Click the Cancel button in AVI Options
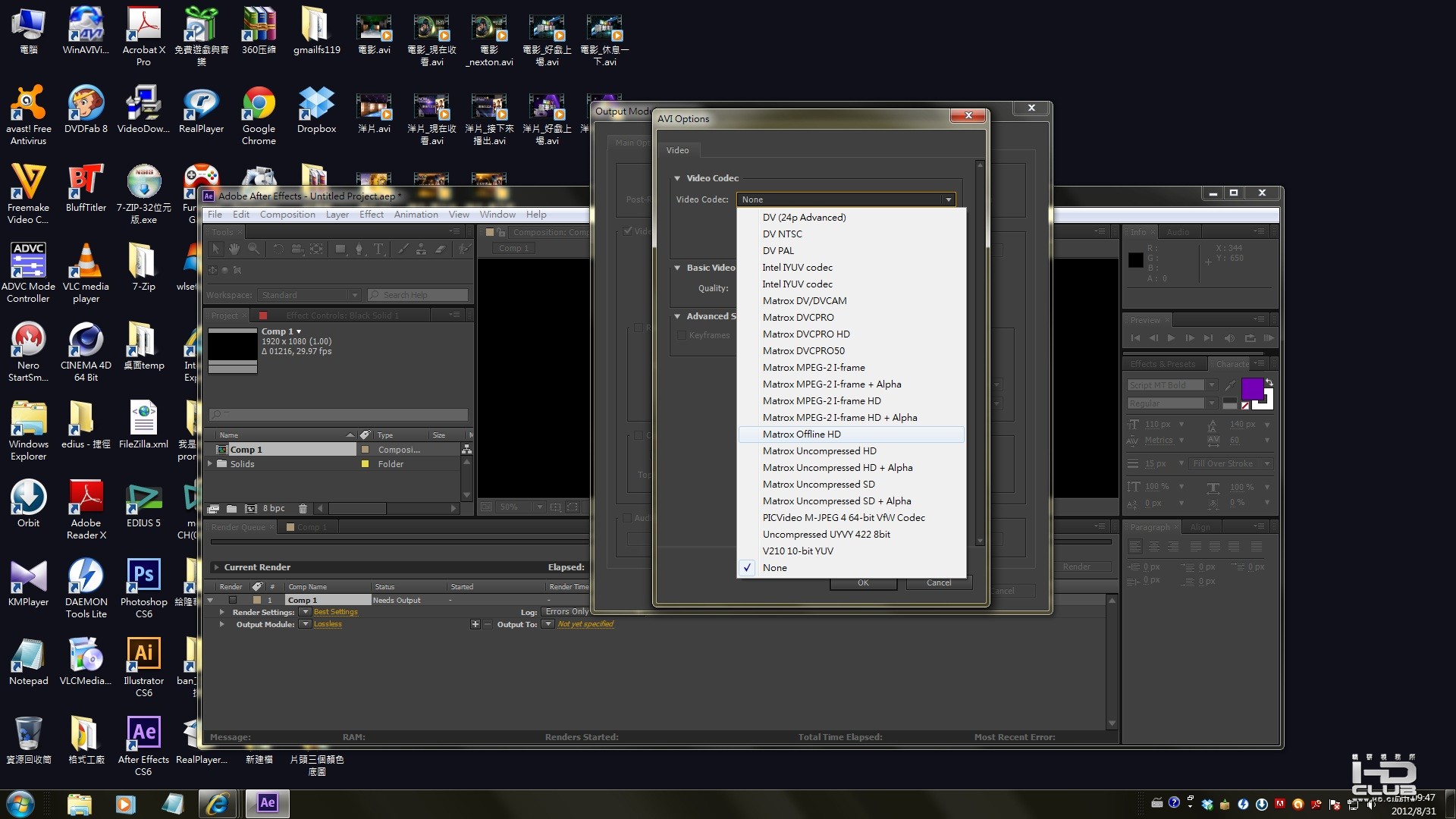Screen dimensions: 1456x819 [938, 582]
